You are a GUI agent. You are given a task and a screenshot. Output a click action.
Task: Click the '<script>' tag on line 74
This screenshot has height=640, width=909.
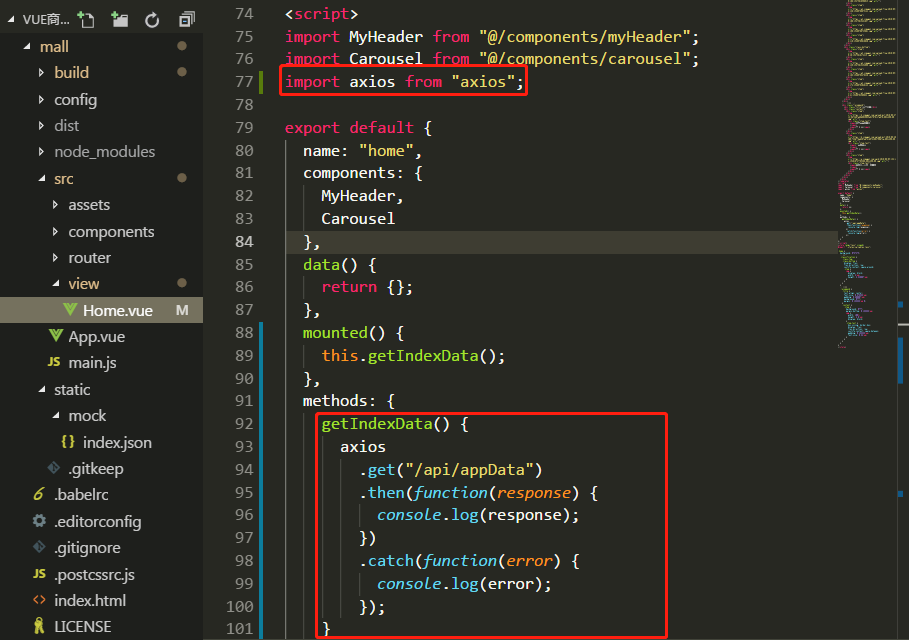[321, 14]
